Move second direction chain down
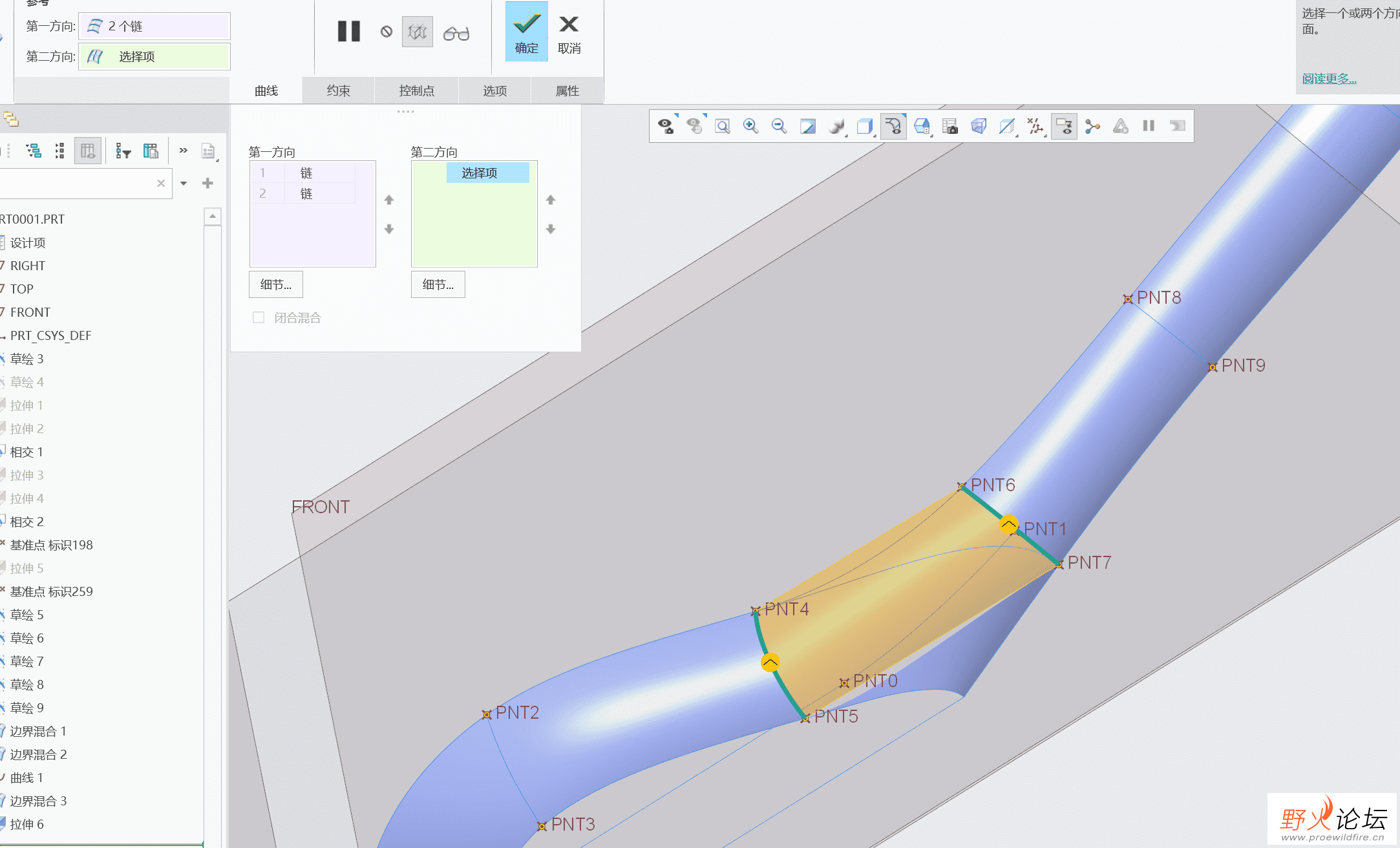 point(551,229)
